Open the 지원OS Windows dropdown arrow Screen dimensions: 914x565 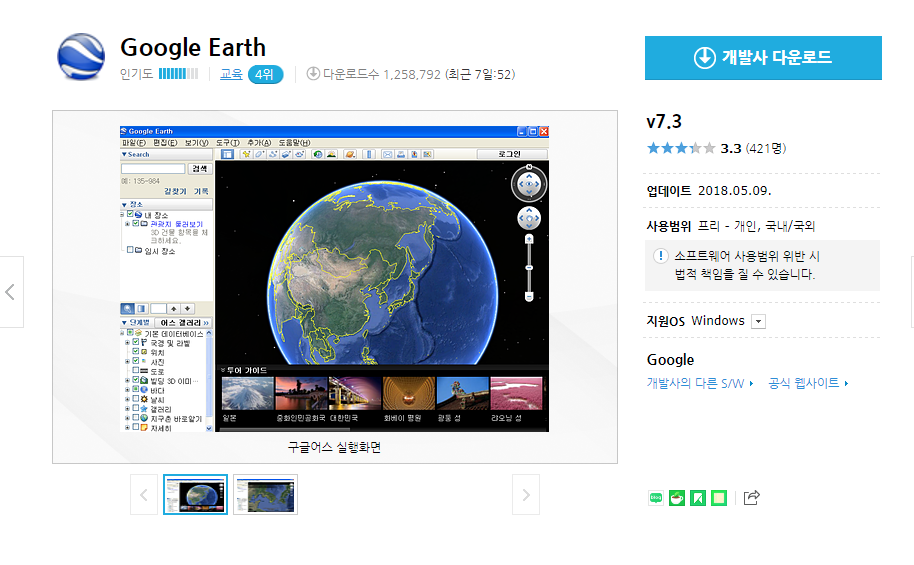point(758,321)
